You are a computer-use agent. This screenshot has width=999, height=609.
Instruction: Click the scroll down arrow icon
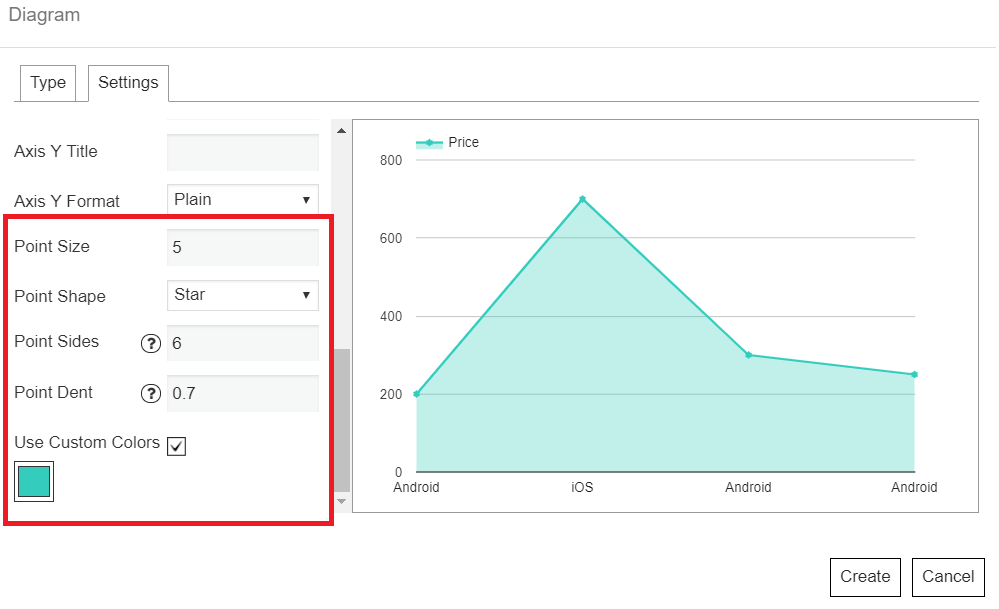(341, 501)
